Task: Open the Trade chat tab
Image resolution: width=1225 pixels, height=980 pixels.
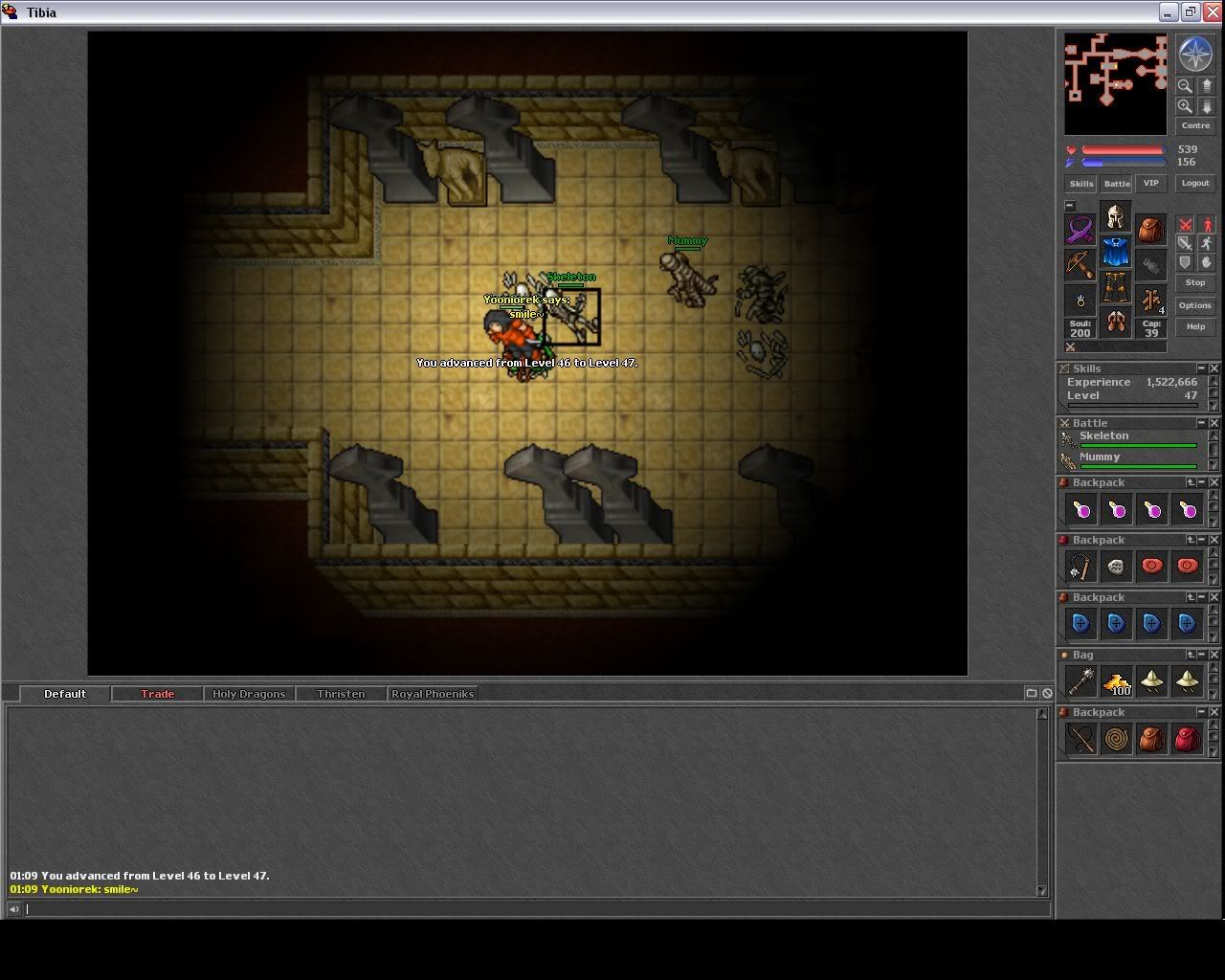Action: (x=158, y=694)
